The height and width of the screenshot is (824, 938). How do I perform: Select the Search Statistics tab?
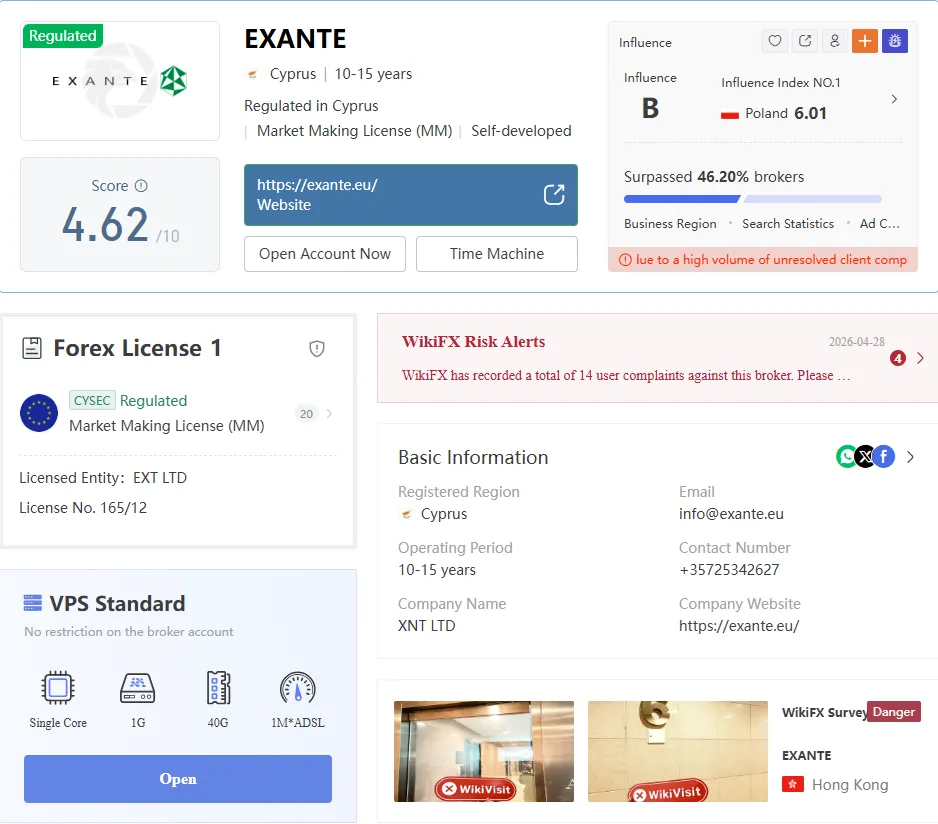(x=788, y=223)
